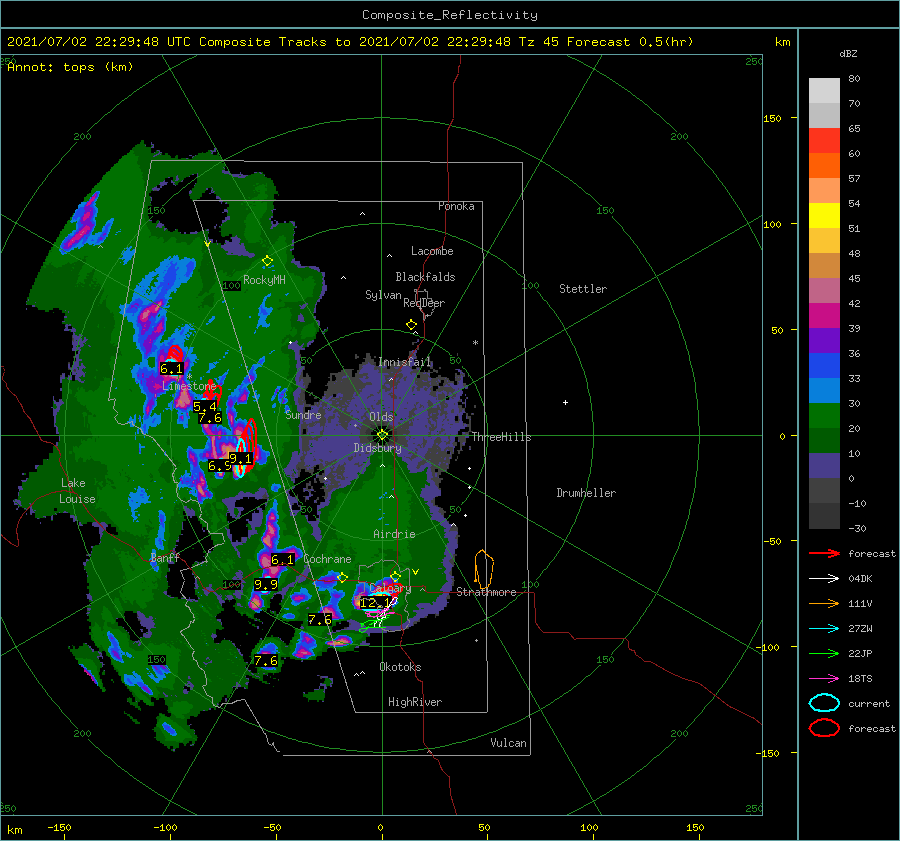Click the 6.5 storm top label
Screen dimensions: 900x841
[x=220, y=466]
